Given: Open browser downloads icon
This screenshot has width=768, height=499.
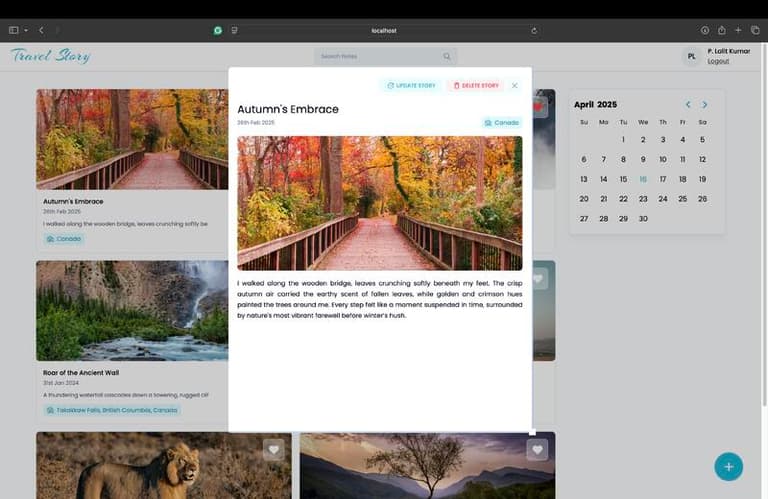Looking at the screenshot, I should tap(705, 30).
